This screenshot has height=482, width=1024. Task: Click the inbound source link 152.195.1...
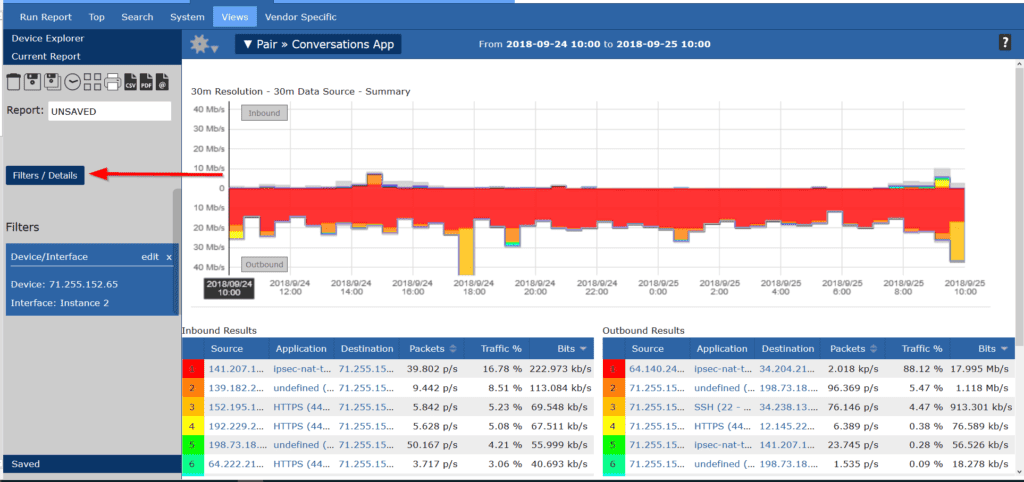click(x=238, y=406)
